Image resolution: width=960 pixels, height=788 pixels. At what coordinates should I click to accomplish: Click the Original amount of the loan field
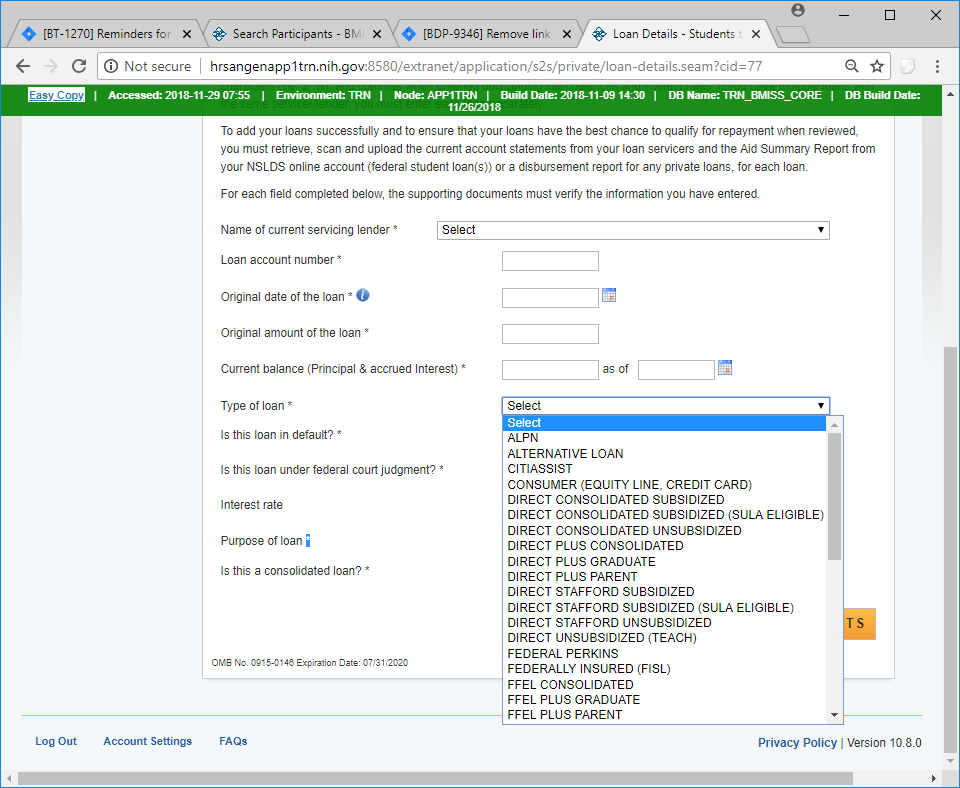pyautogui.click(x=550, y=334)
